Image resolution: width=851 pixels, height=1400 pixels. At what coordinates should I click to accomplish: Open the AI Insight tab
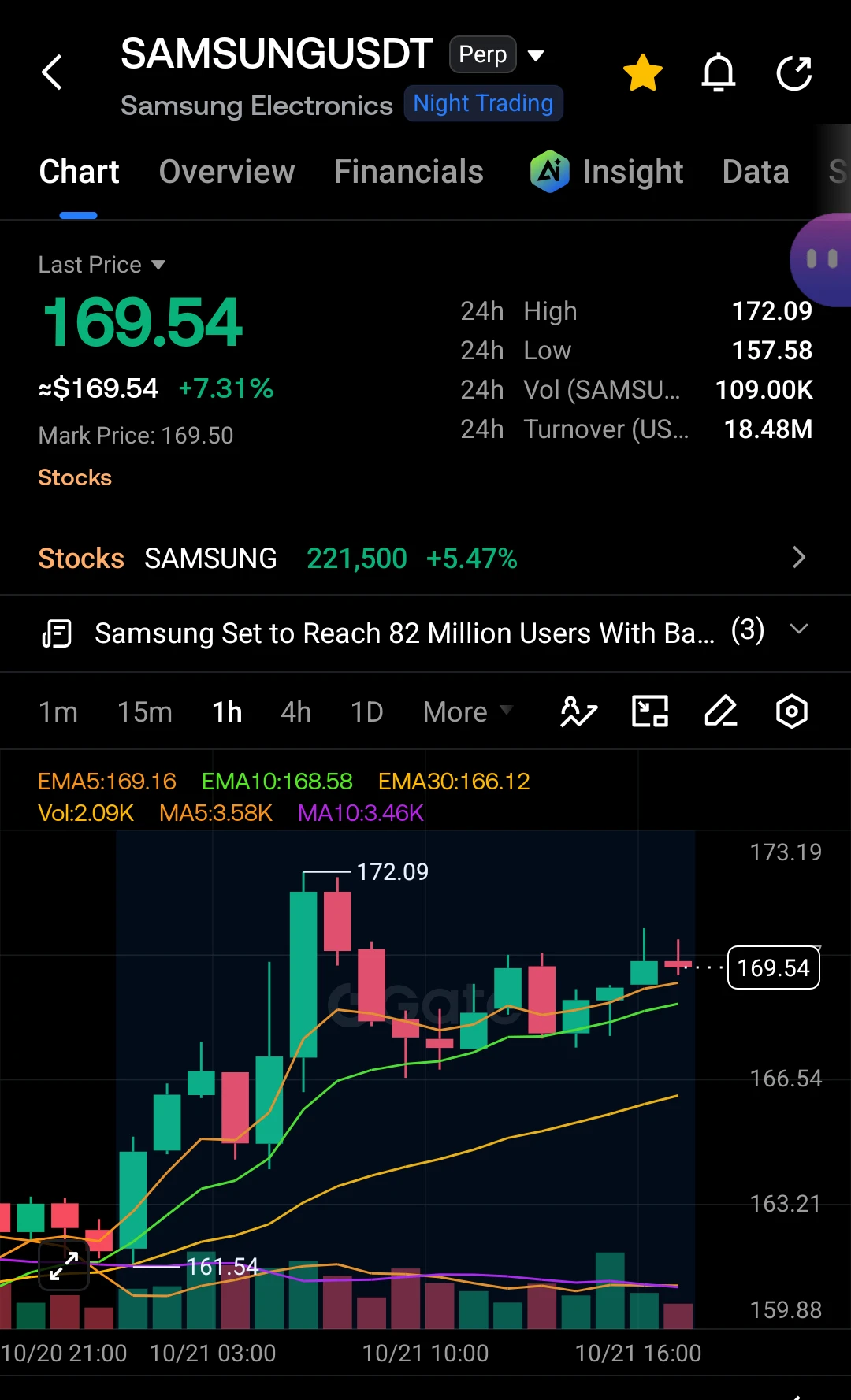pos(607,172)
